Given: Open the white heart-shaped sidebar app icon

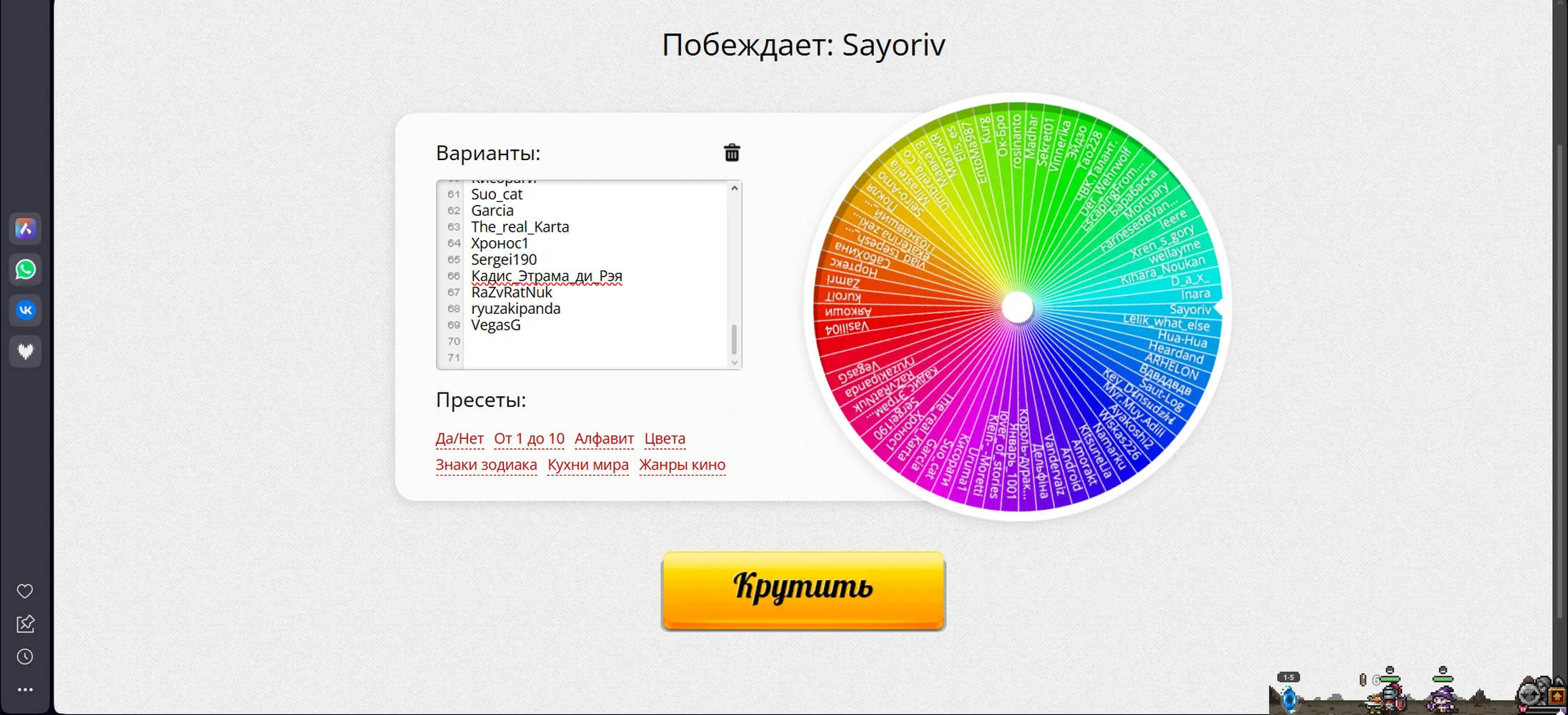Looking at the screenshot, I should (x=25, y=351).
